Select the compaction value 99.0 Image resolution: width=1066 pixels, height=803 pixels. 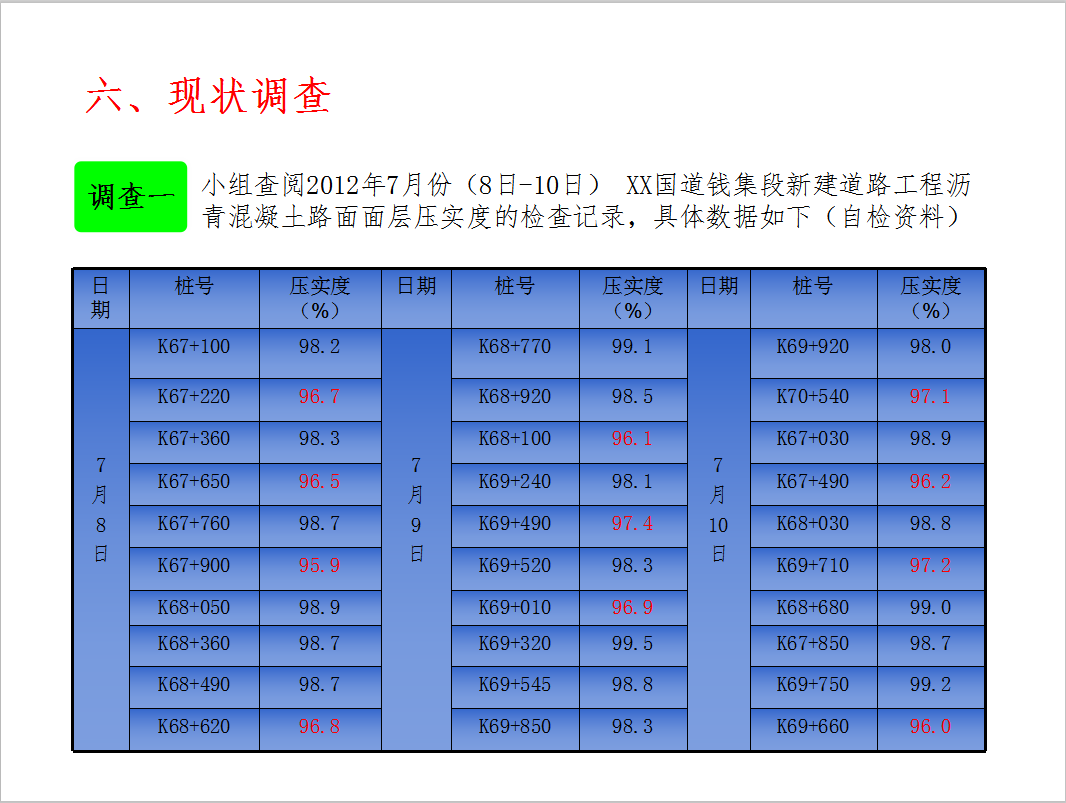[931, 607]
